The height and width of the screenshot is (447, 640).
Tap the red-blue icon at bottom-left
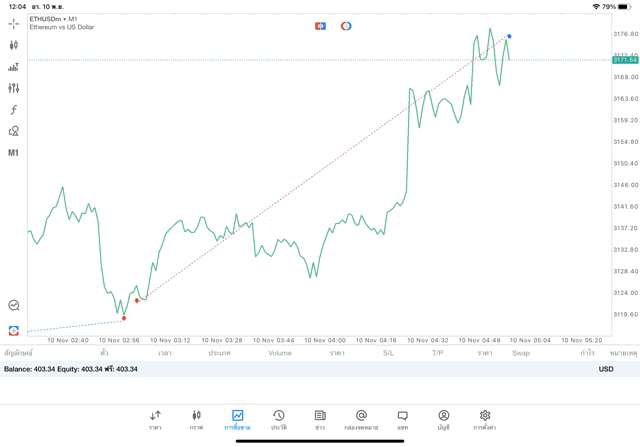pyautogui.click(x=14, y=330)
